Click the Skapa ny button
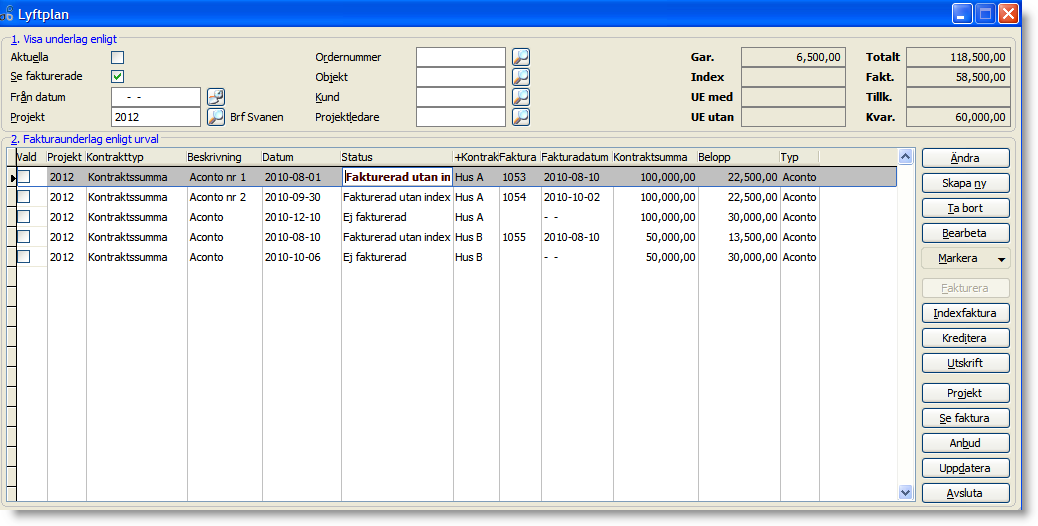 point(965,183)
